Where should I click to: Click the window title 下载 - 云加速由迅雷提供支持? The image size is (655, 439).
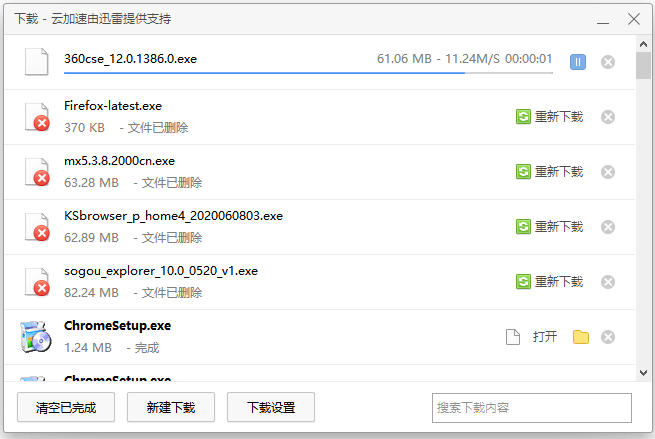click(x=93, y=19)
